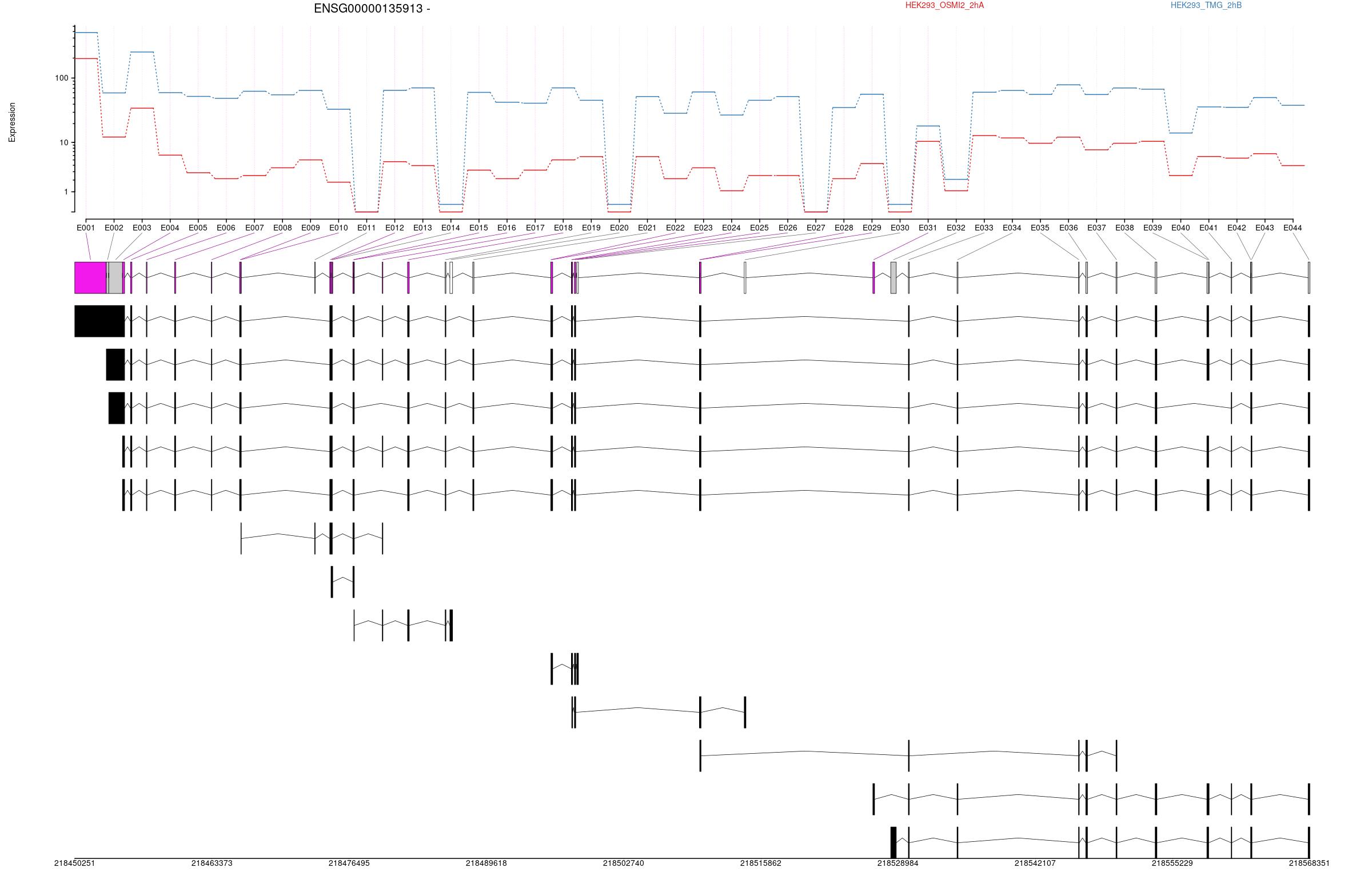Click exon label E015

coord(478,228)
